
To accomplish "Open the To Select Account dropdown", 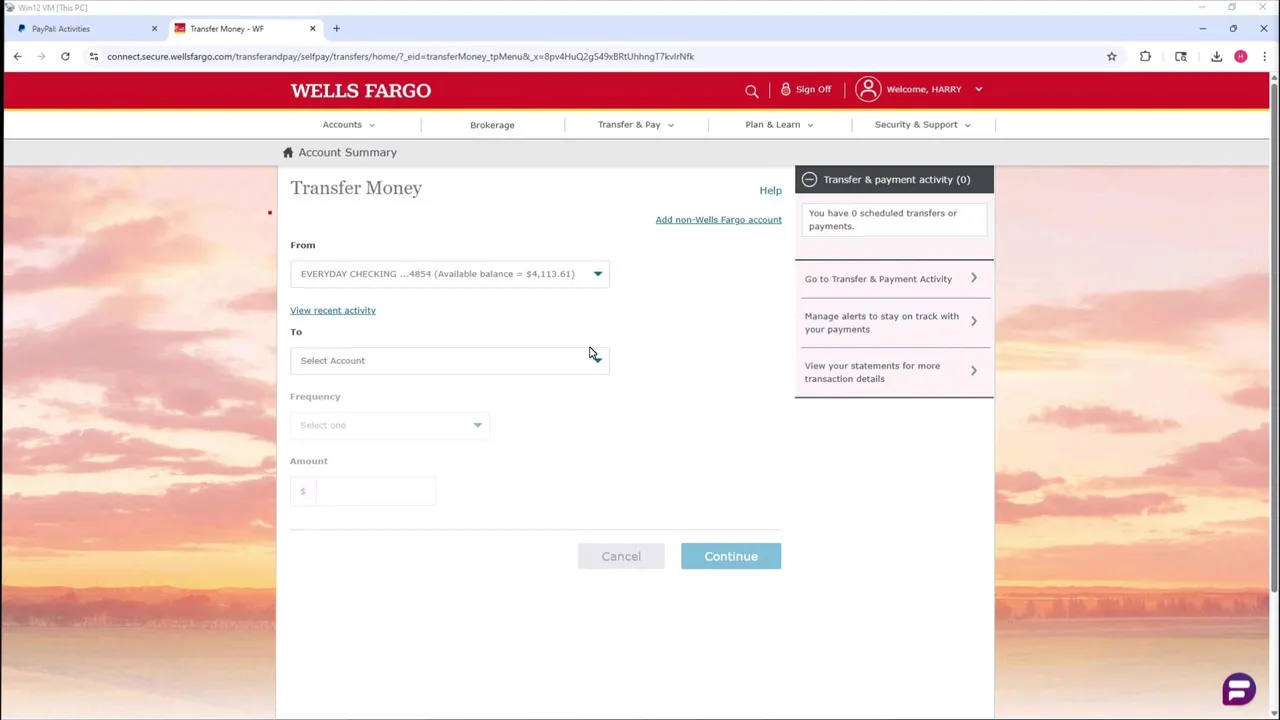I will [x=449, y=360].
